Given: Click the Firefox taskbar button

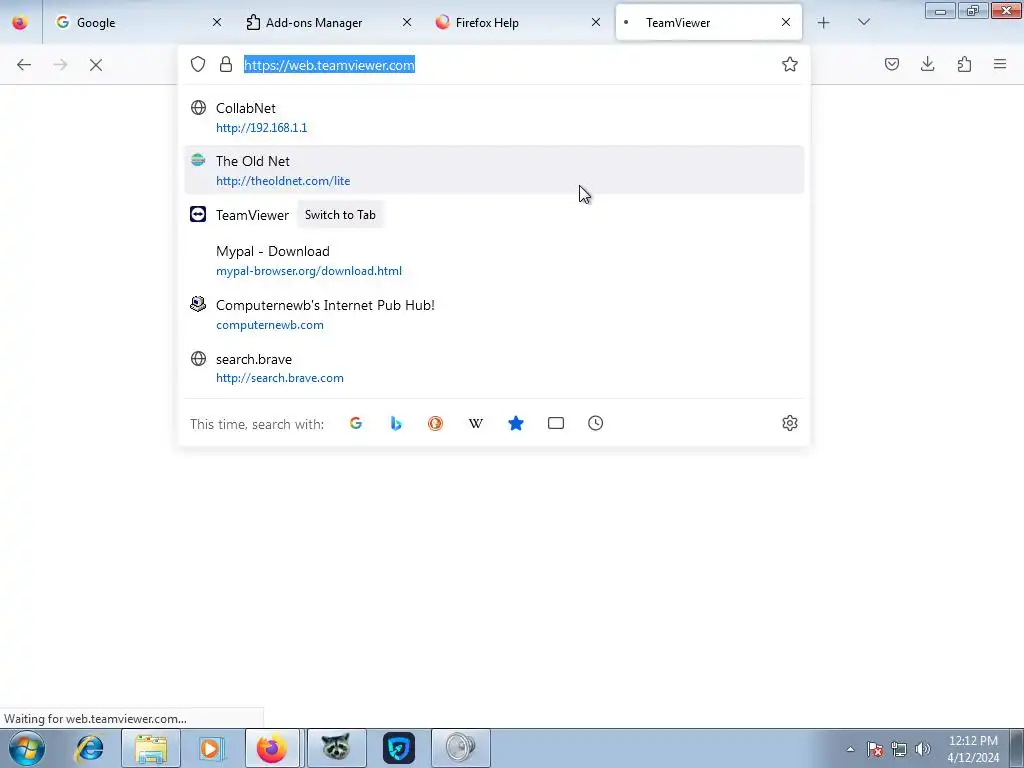Looking at the screenshot, I should 272,748.
